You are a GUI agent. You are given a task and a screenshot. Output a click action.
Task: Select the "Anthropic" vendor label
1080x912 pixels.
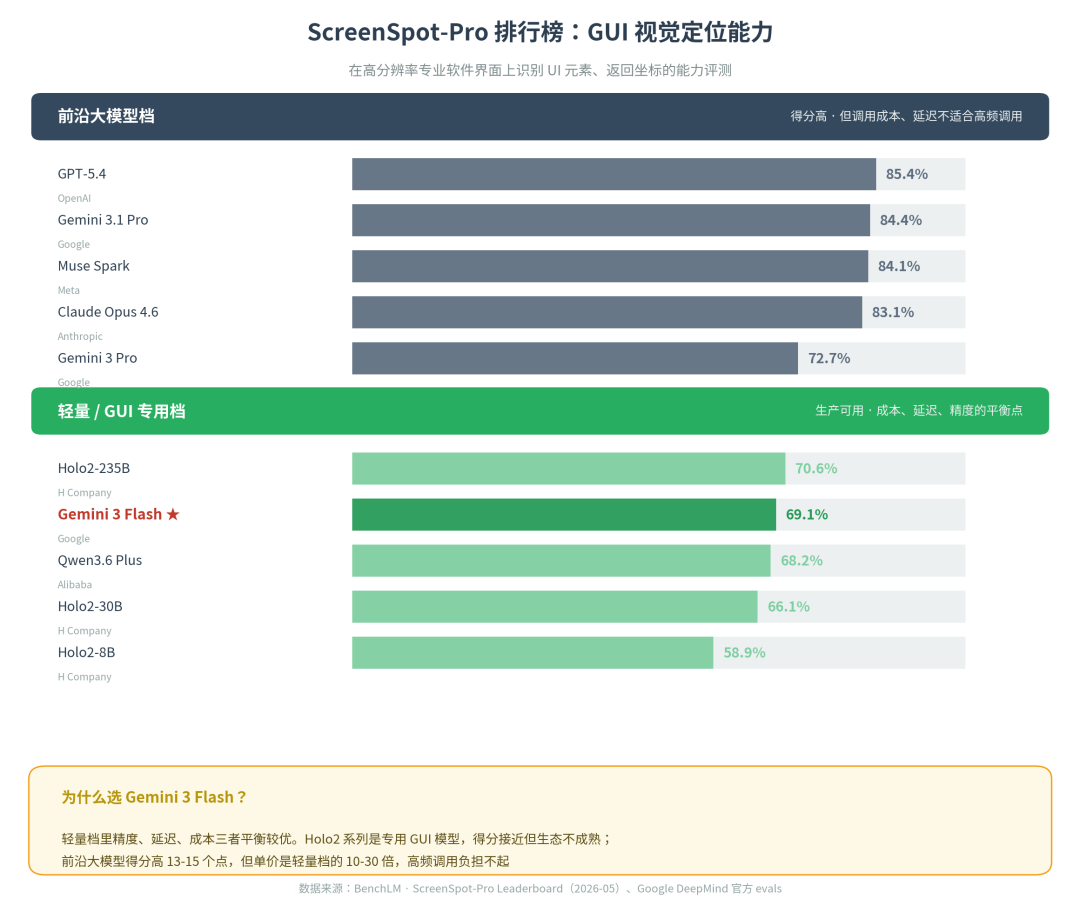click(80, 336)
